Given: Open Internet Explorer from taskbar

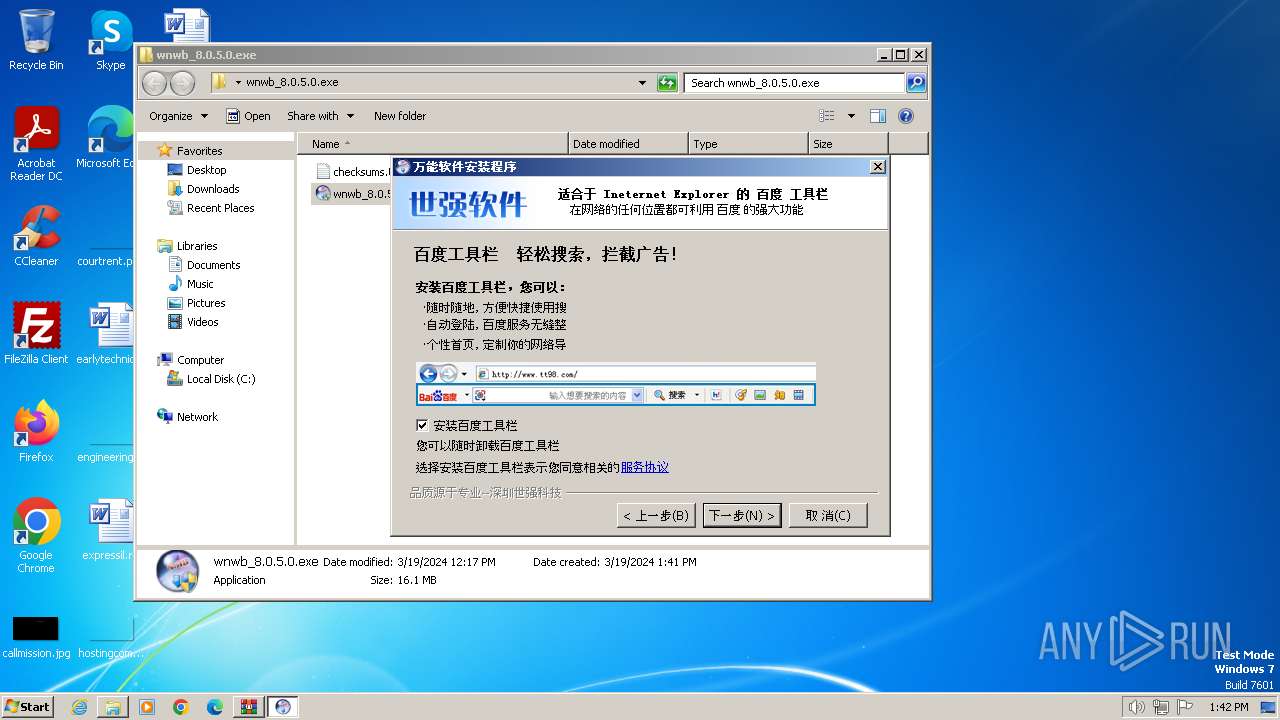Looking at the screenshot, I should pyautogui.click(x=79, y=707).
